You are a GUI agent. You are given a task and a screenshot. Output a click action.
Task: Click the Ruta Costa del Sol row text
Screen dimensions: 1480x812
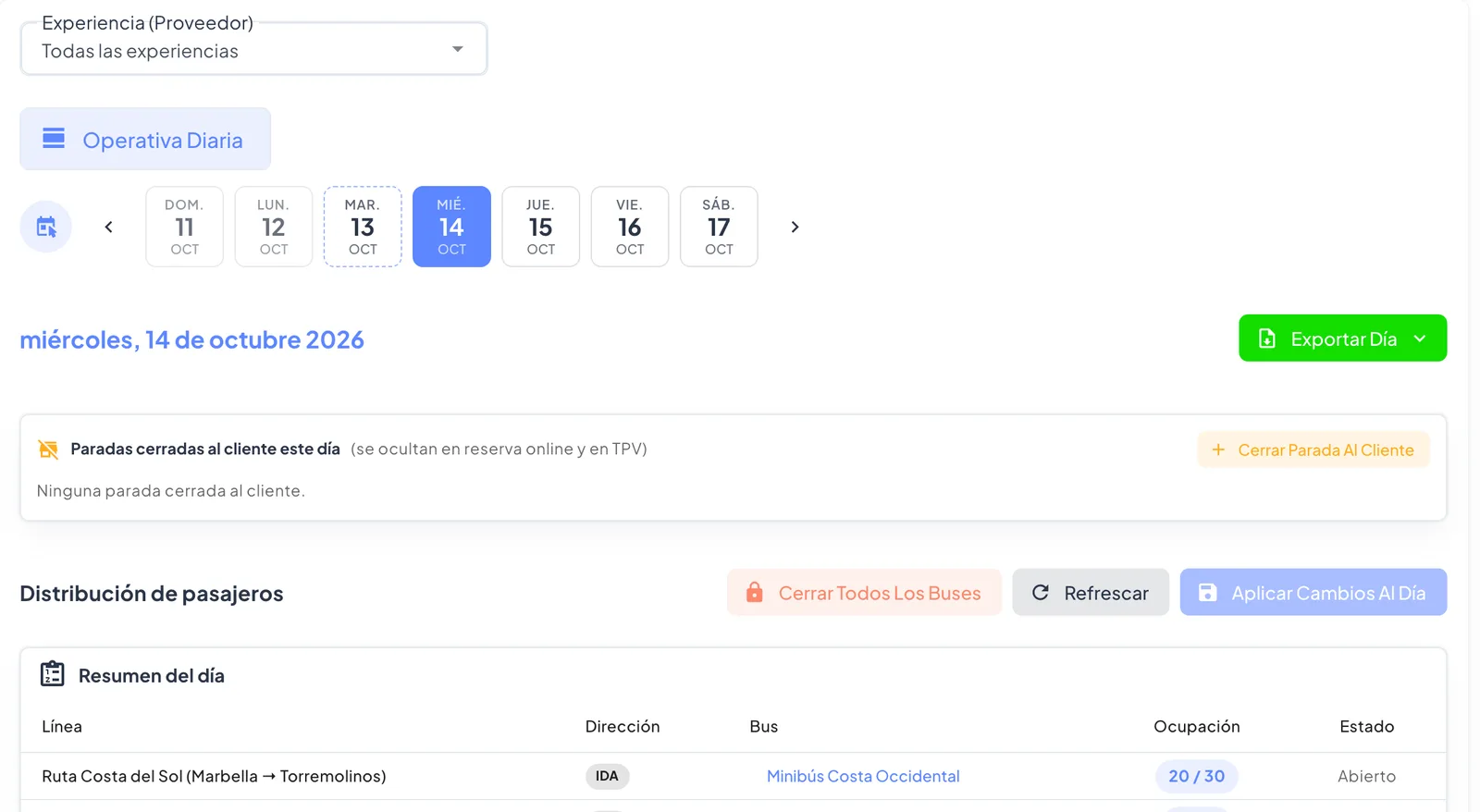point(214,776)
